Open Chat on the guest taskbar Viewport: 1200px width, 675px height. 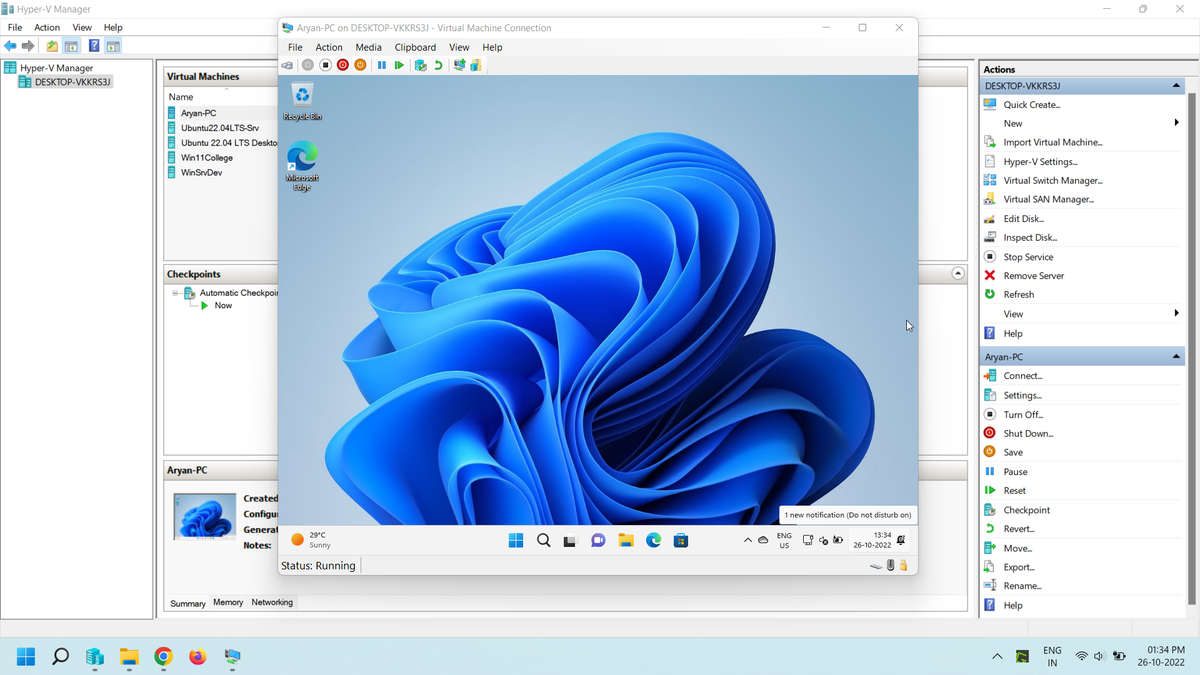(x=598, y=540)
